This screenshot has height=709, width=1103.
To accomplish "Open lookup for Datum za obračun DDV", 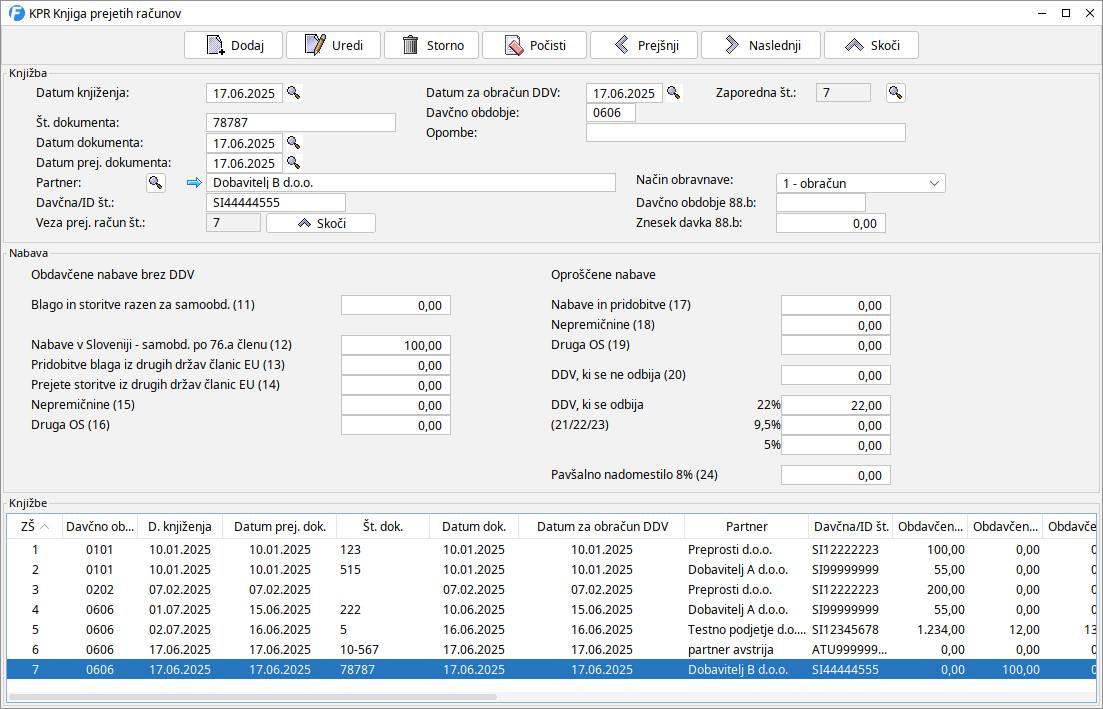I will [x=674, y=93].
